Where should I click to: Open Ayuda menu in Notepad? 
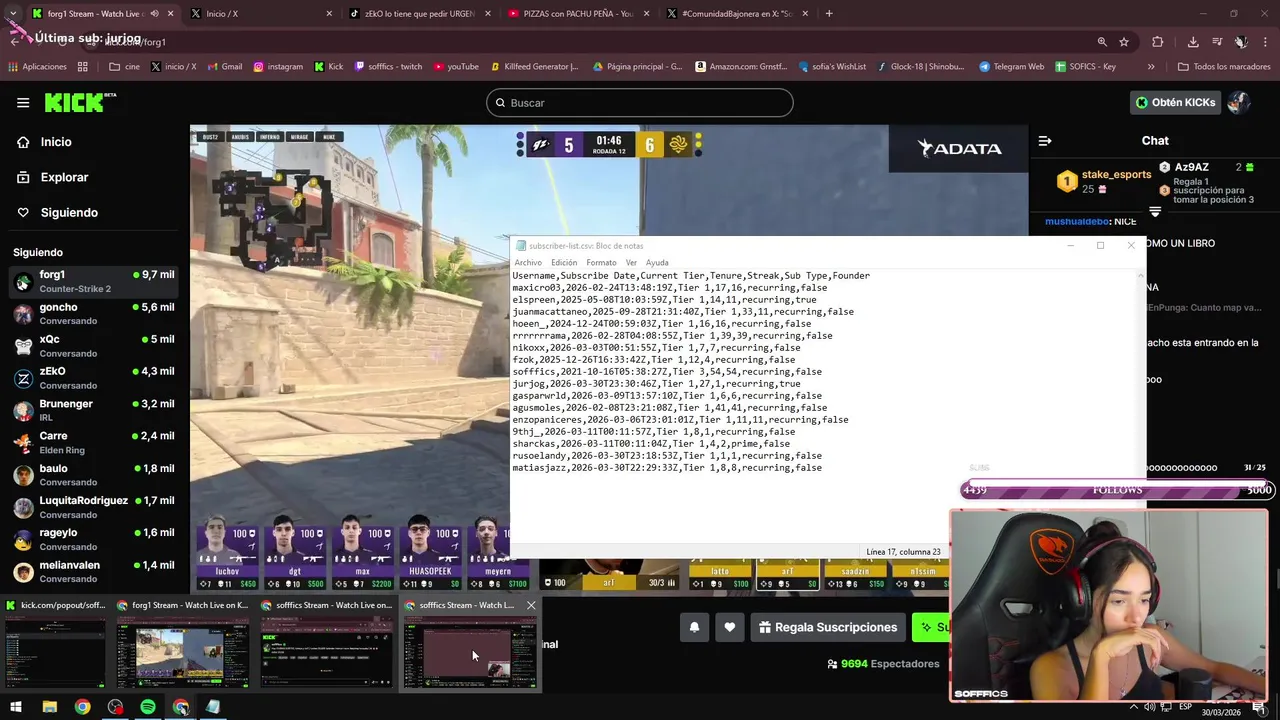tap(657, 263)
